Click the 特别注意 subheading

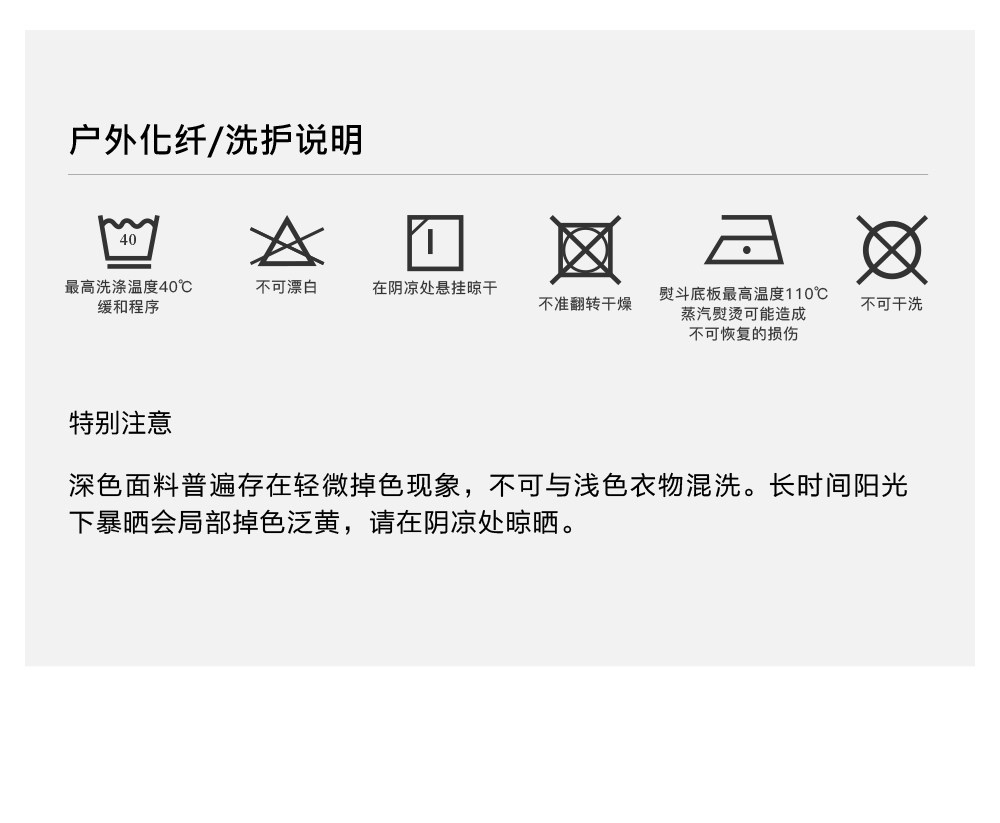121,422
